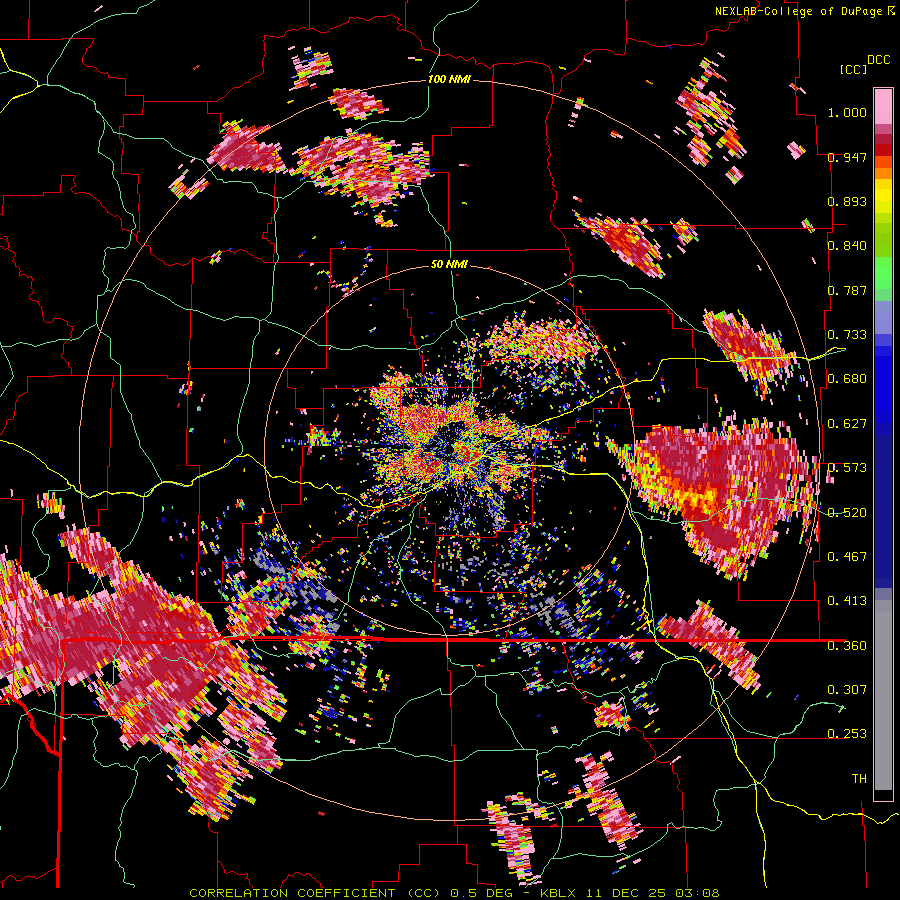Pick the light pink top color bar segment
900x900 pixels.
tap(883, 107)
